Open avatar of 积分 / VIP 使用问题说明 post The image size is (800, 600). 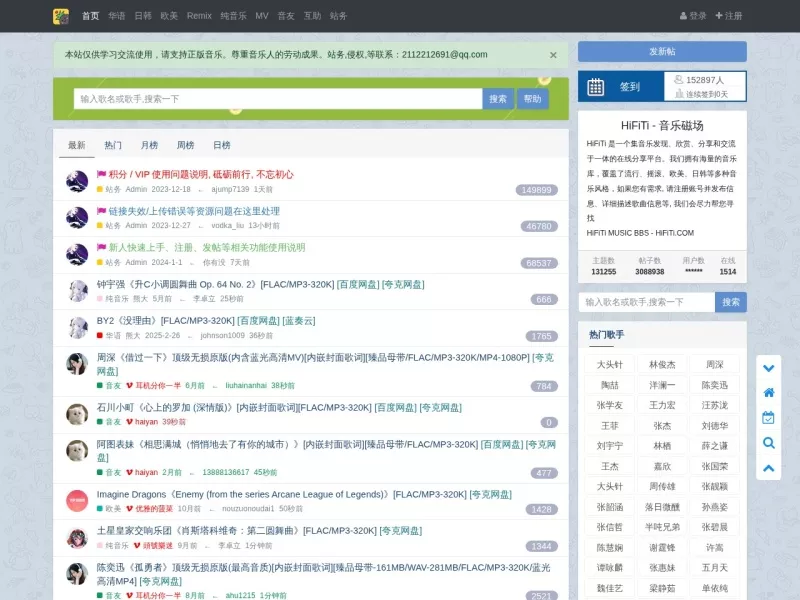(77, 181)
